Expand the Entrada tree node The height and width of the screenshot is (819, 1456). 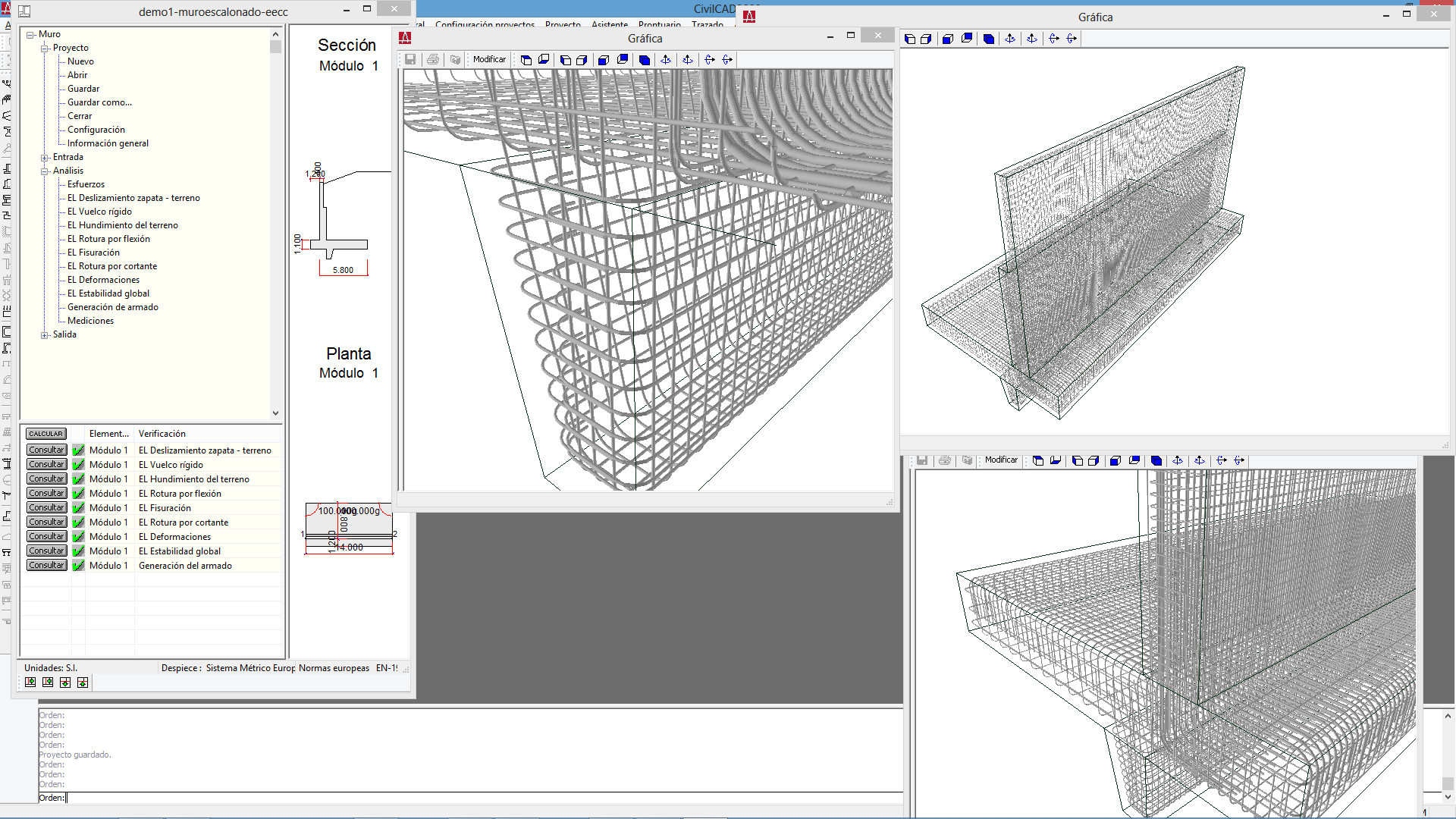coord(45,157)
